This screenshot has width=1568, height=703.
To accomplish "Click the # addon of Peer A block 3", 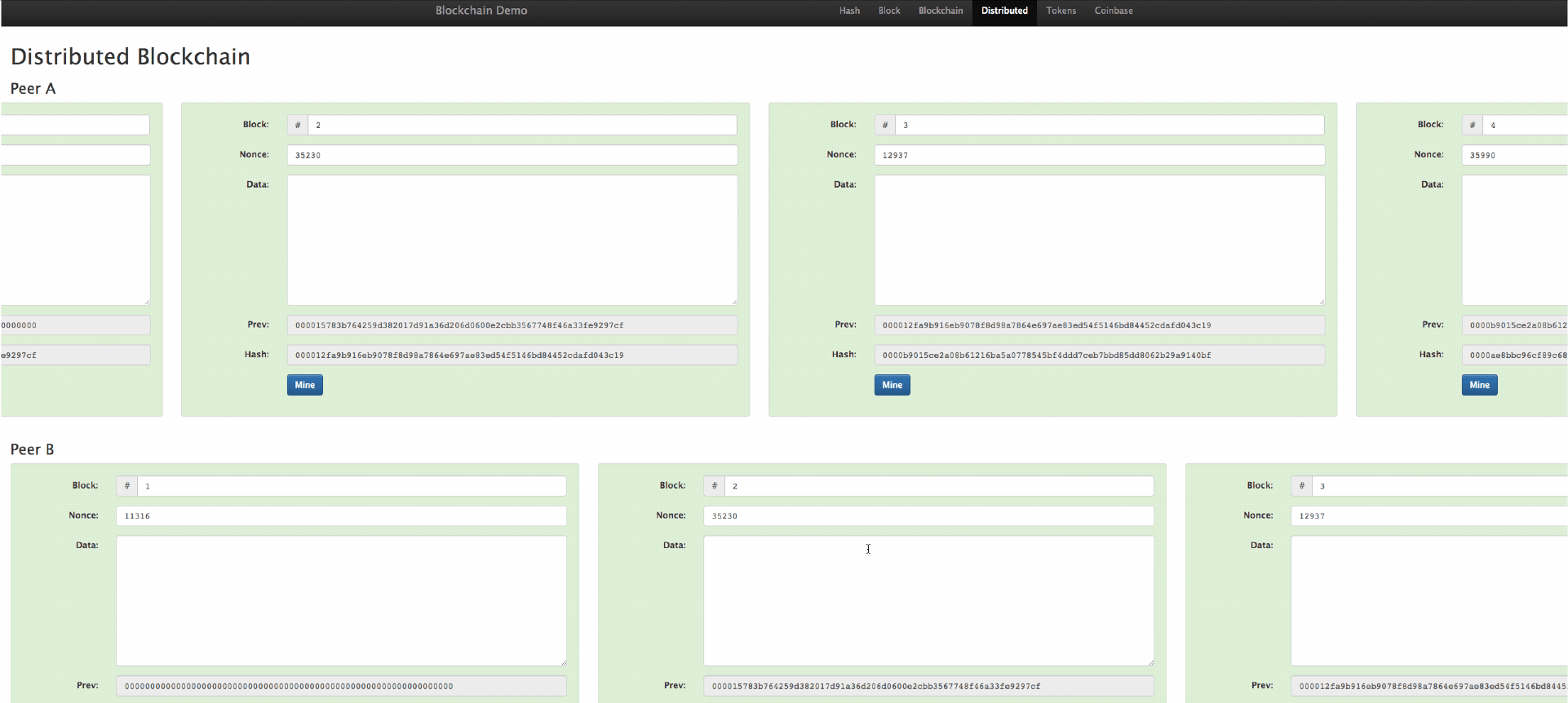I will point(885,125).
